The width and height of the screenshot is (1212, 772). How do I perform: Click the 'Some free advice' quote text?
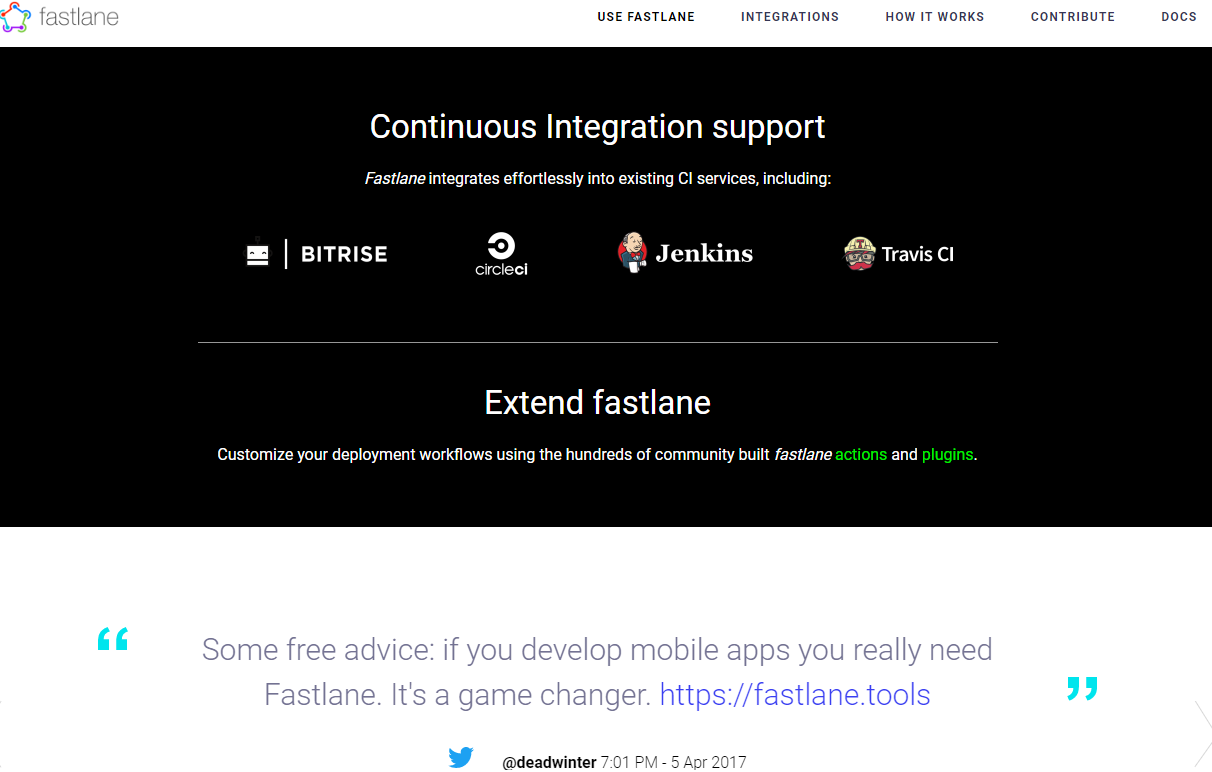point(597,672)
